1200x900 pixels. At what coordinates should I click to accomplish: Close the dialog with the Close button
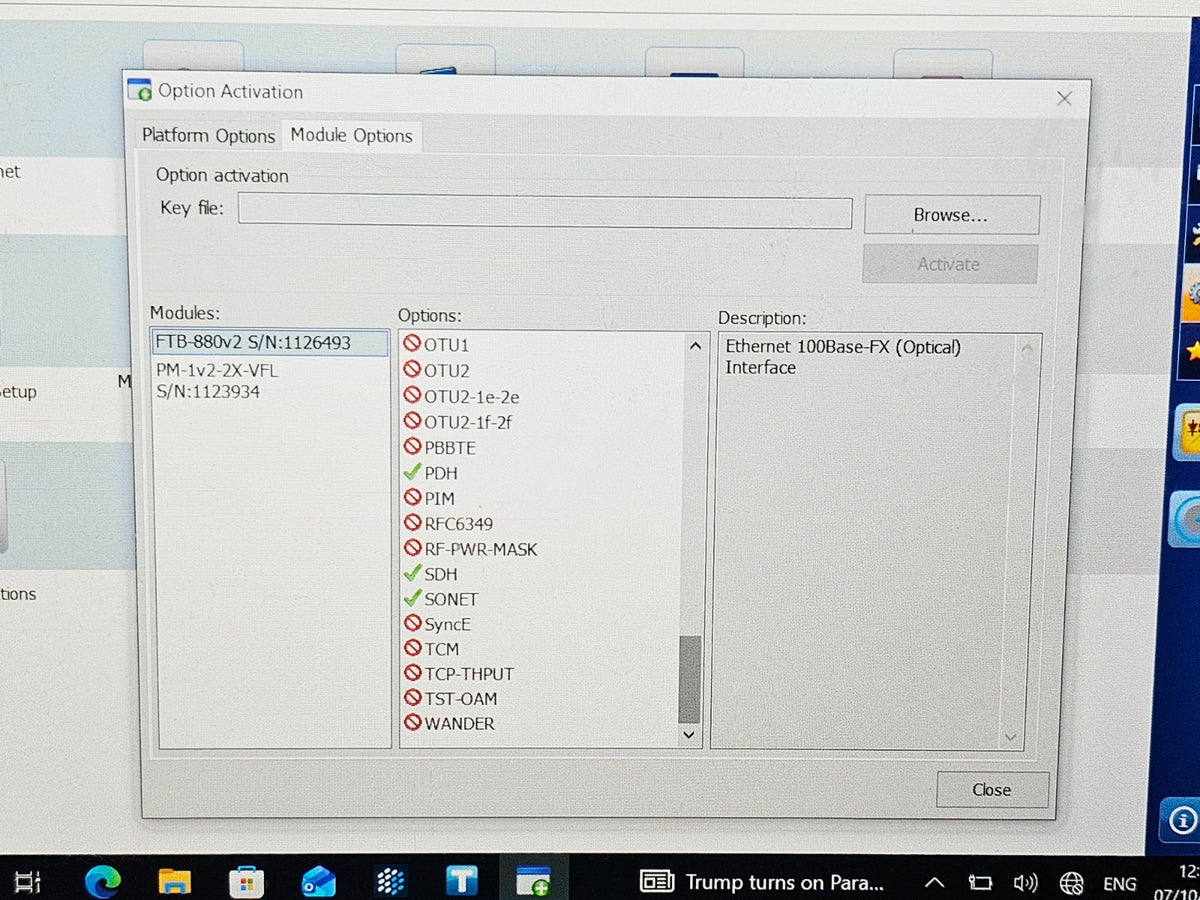[992, 790]
